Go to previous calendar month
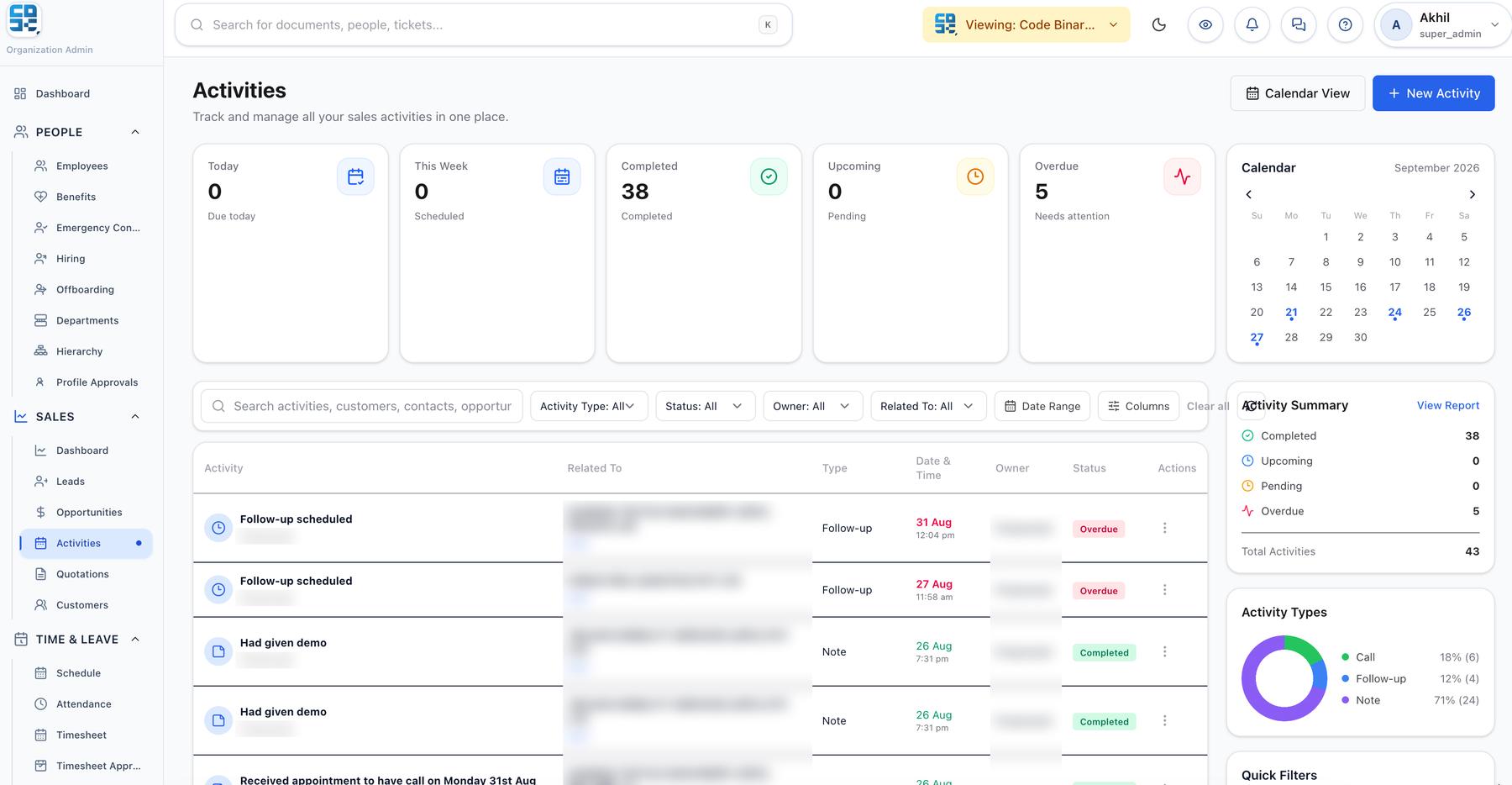Image resolution: width=1512 pixels, height=785 pixels. 1249,194
